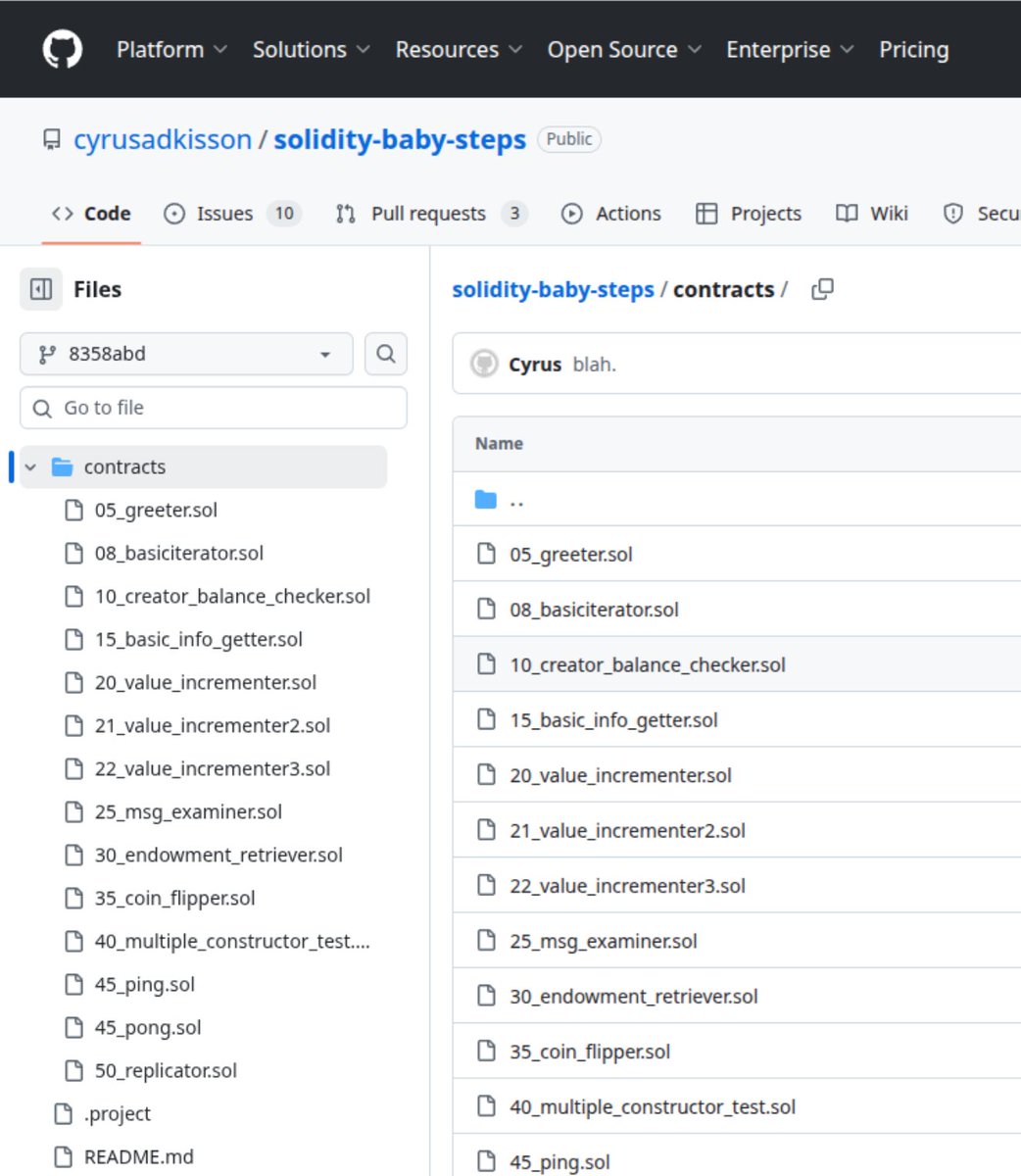Viewport: 1021px width, 1176px height.
Task: Open 08_basiciterator.sol in the file table
Action: 594,610
